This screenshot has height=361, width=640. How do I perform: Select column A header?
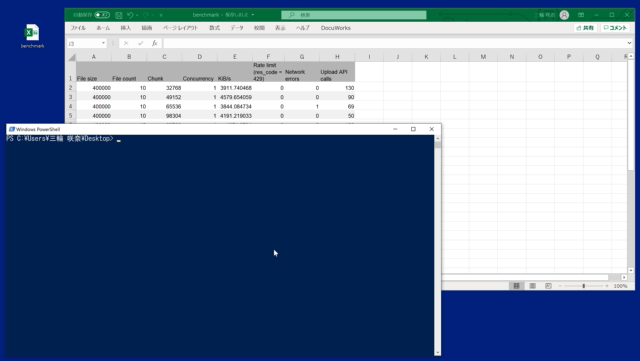point(93,57)
